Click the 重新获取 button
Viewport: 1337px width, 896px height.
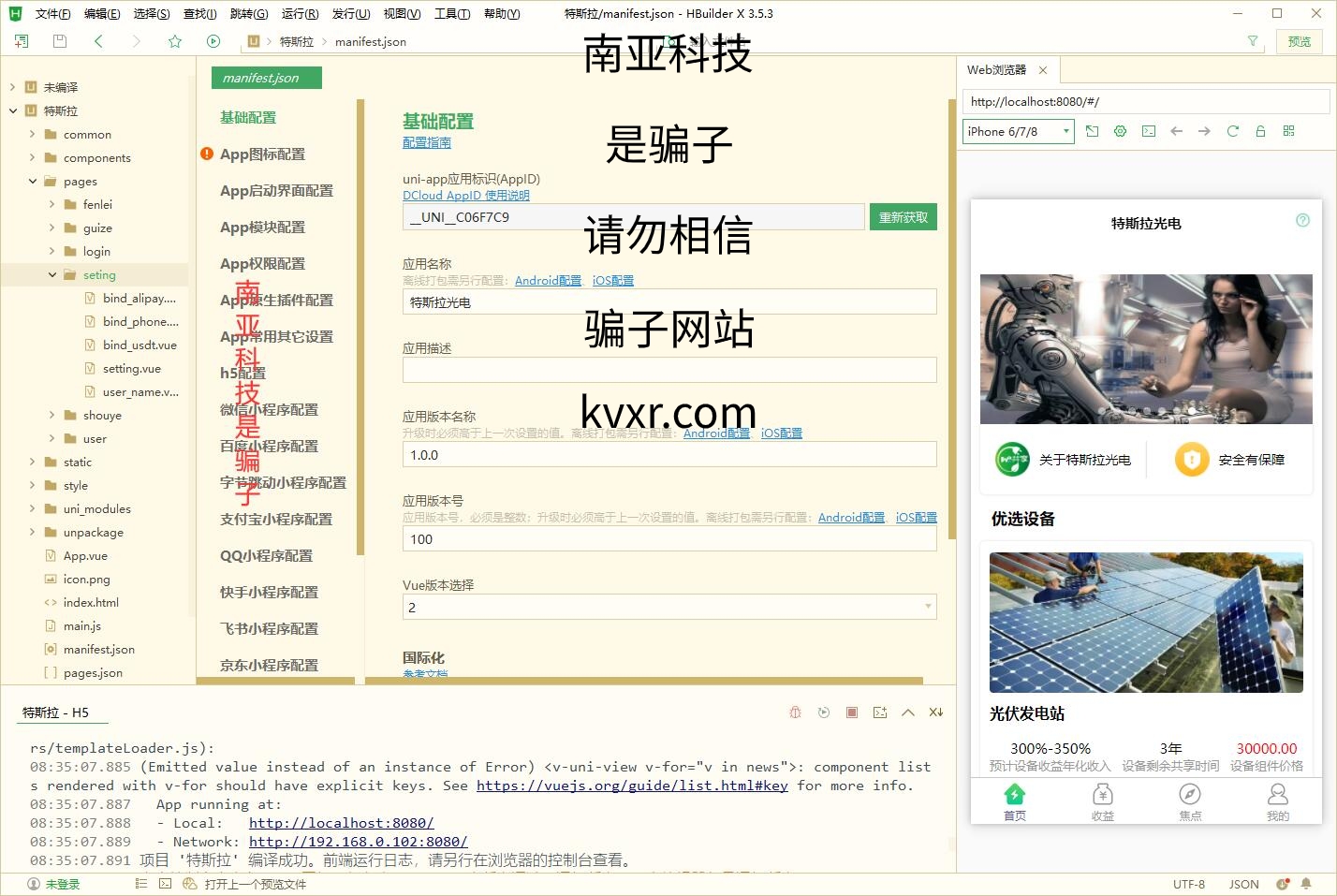coord(904,217)
